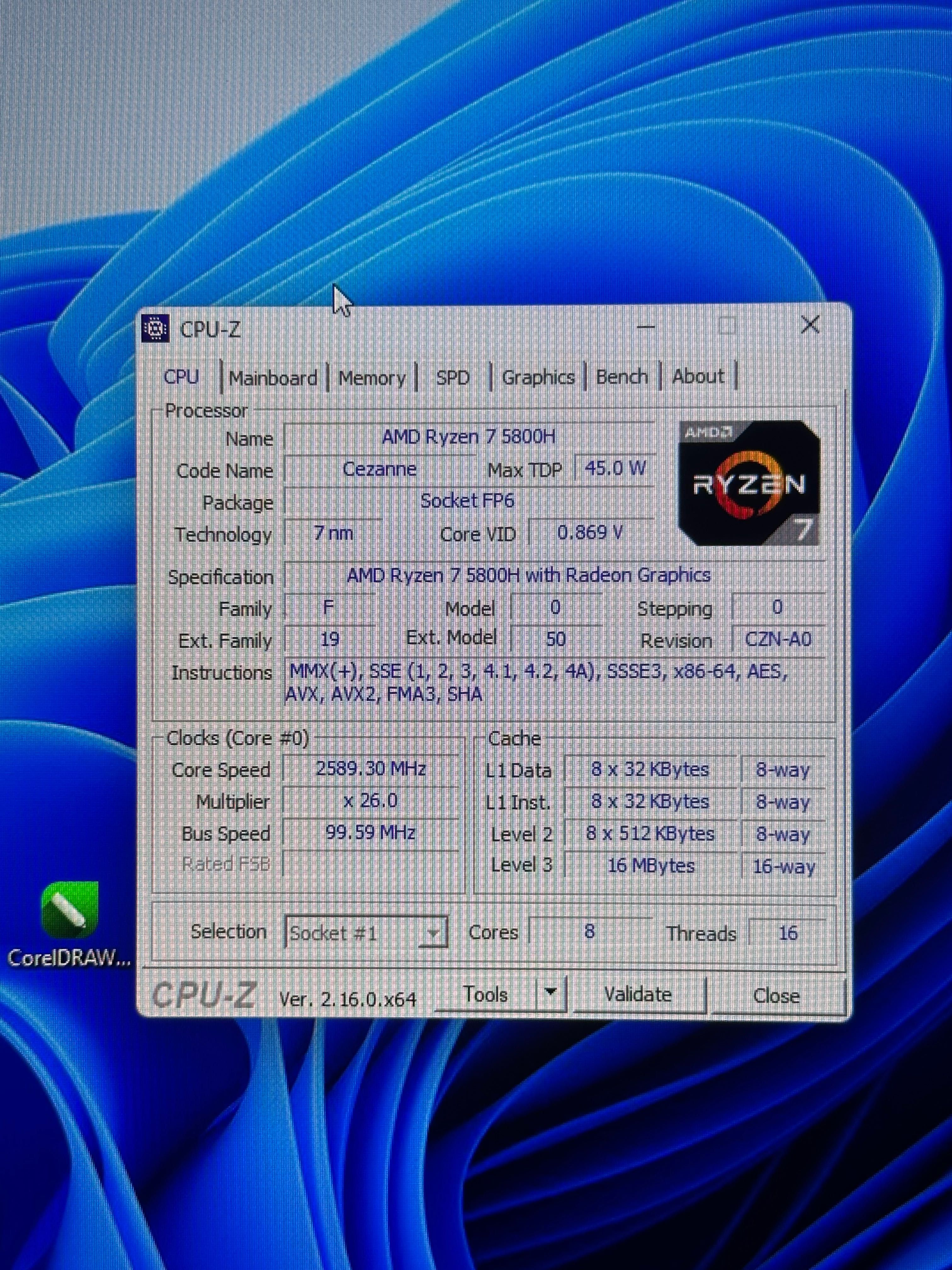Click the L1 Inst. 8 x 32 KBytes value

pos(650,802)
